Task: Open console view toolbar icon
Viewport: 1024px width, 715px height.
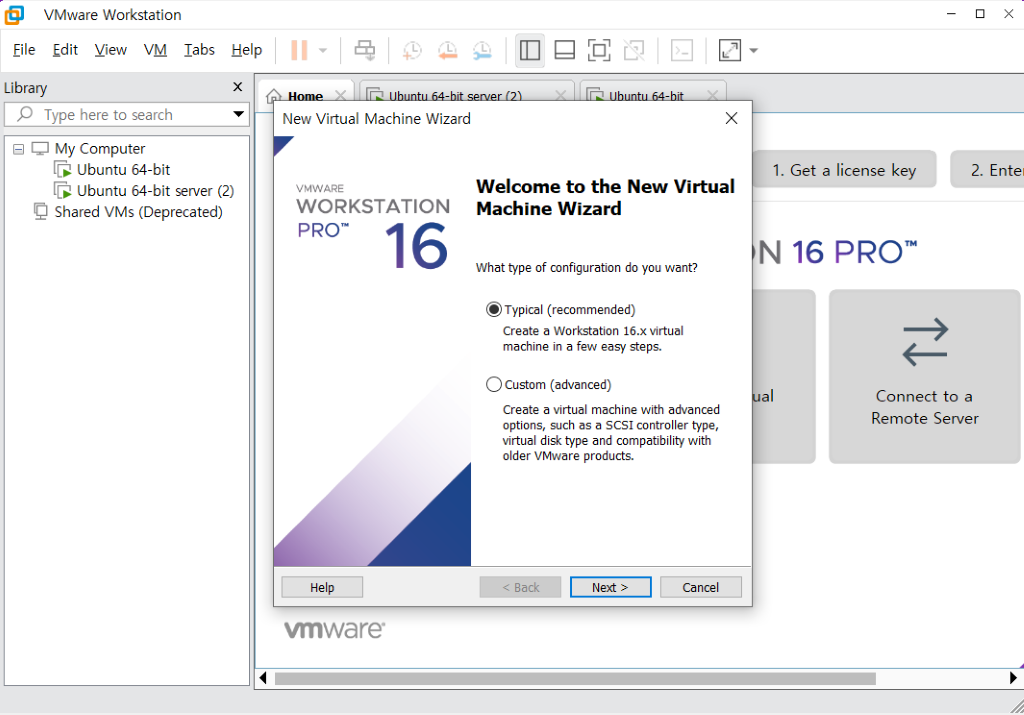Action: tap(682, 50)
